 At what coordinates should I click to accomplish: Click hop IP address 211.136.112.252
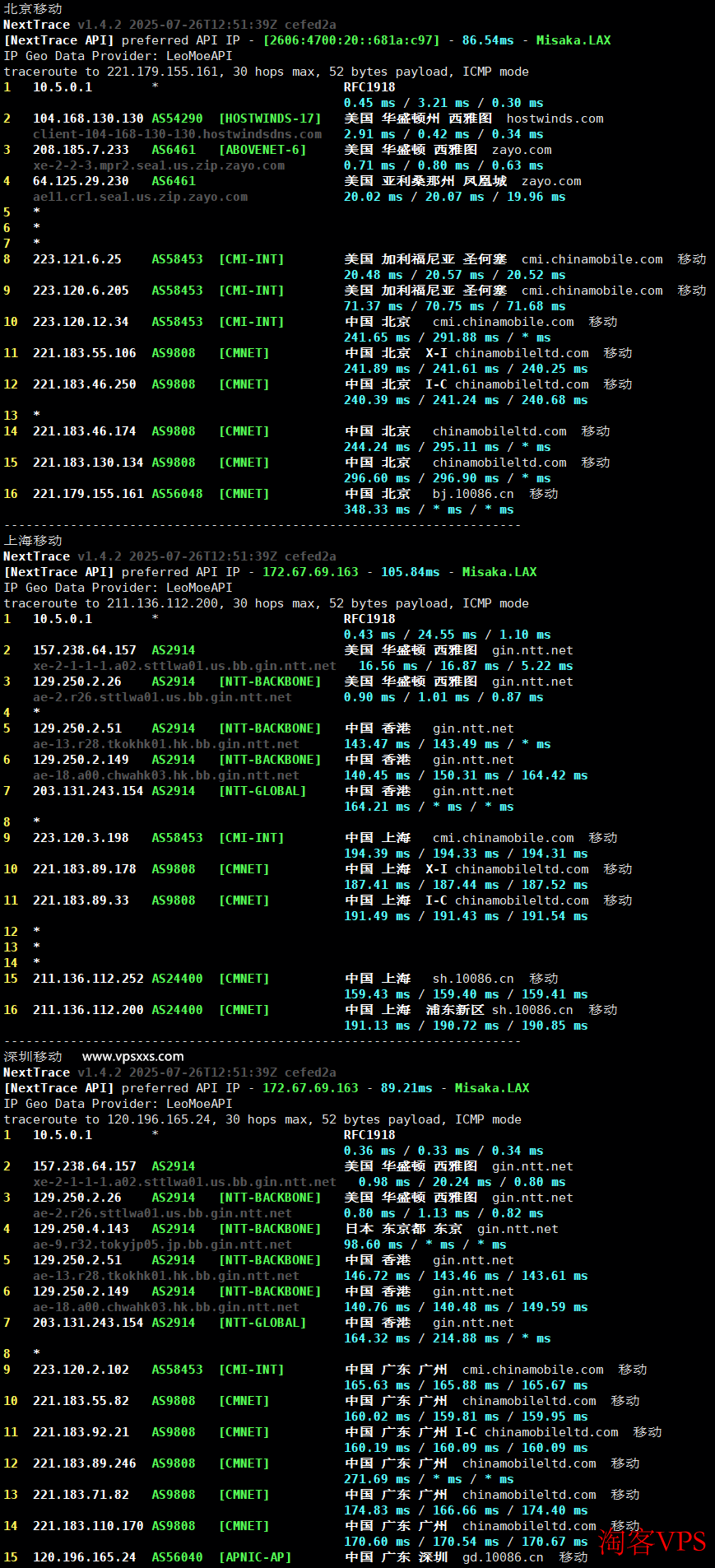tap(88, 979)
